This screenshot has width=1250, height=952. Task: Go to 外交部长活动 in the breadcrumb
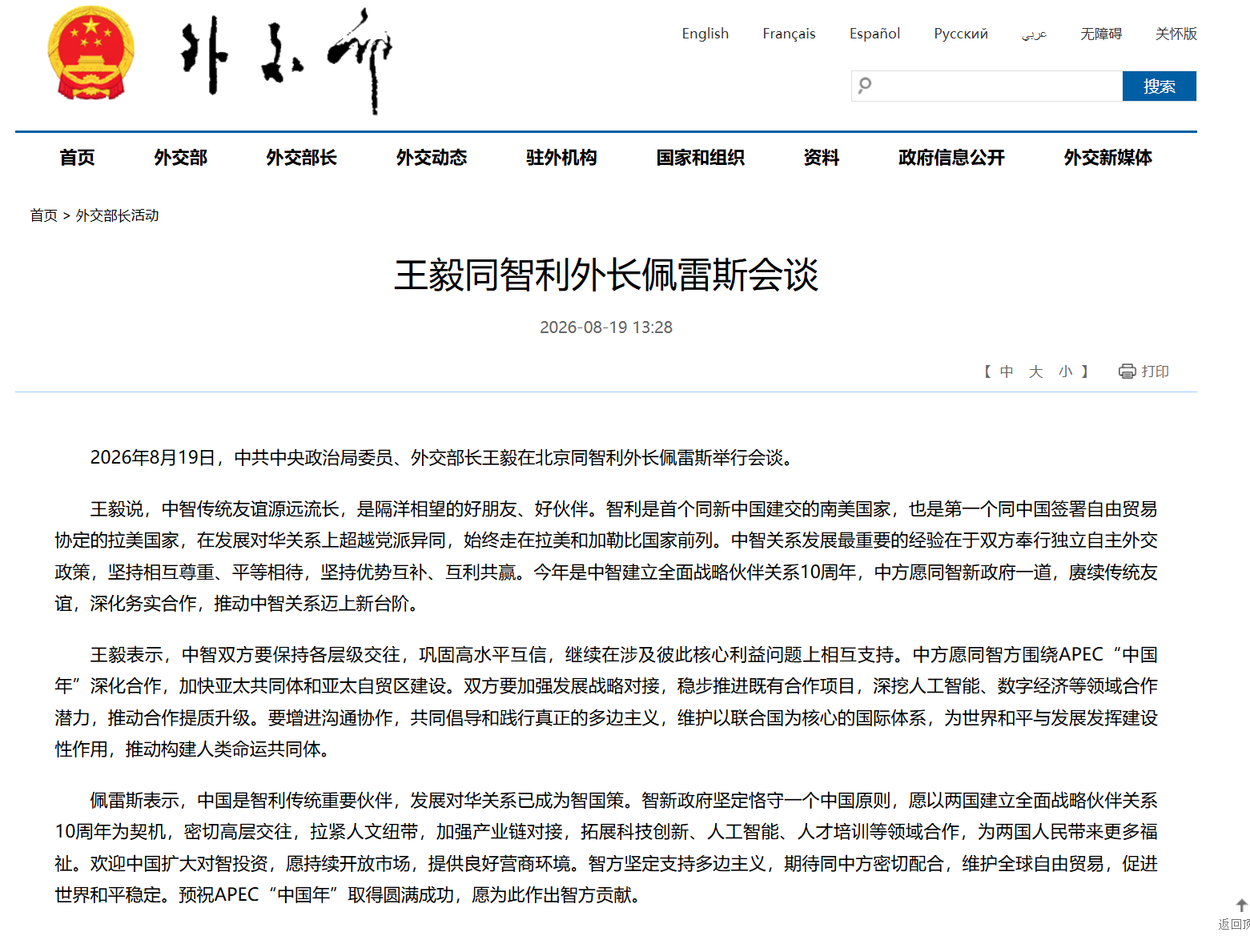coord(117,215)
